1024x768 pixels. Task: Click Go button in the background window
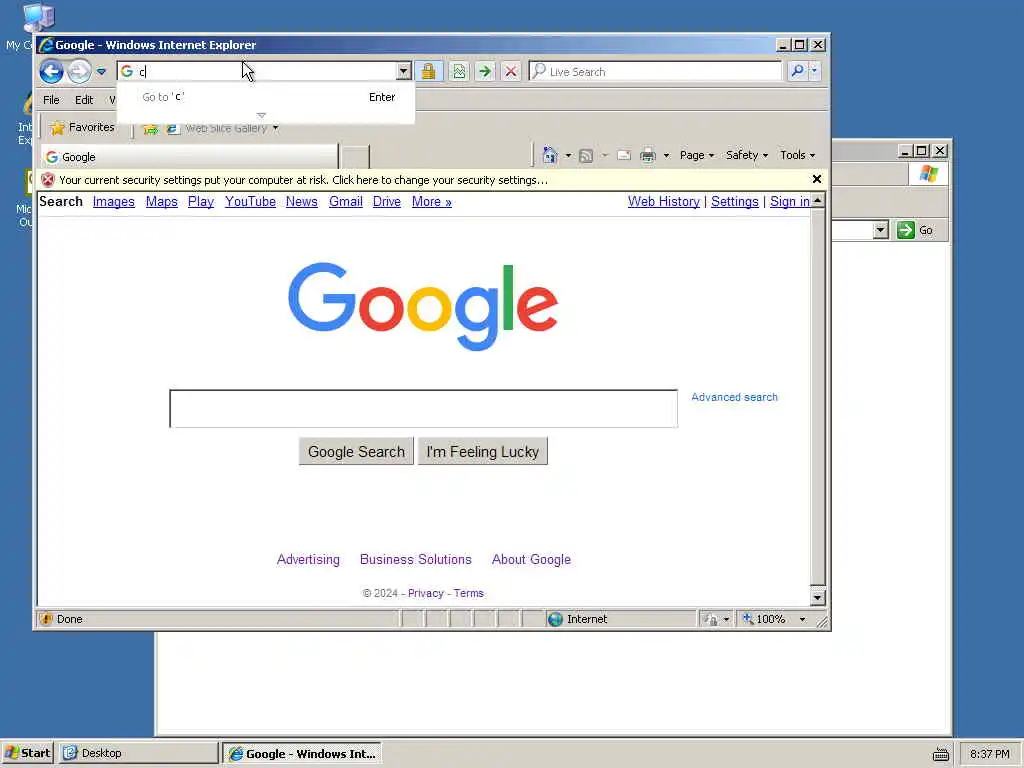coord(916,230)
